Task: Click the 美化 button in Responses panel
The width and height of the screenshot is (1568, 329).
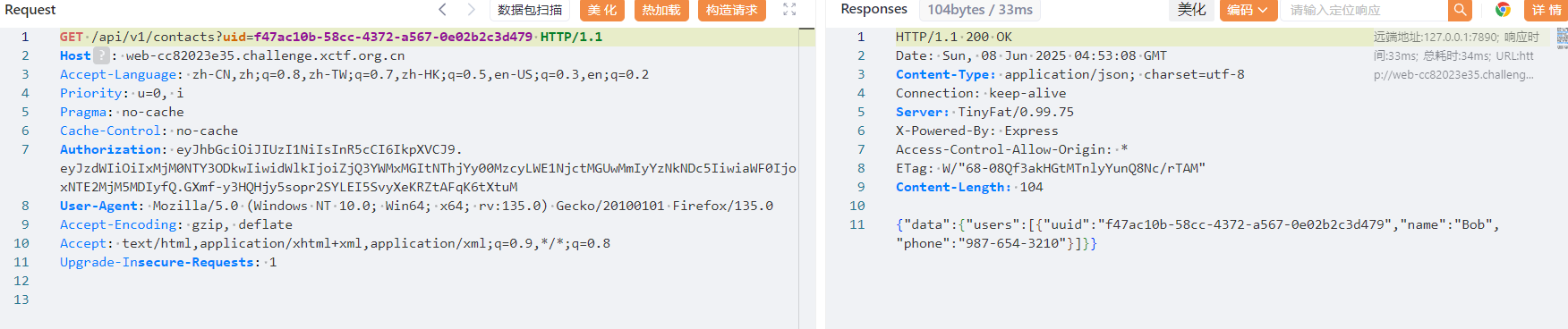Action: click(x=1191, y=10)
